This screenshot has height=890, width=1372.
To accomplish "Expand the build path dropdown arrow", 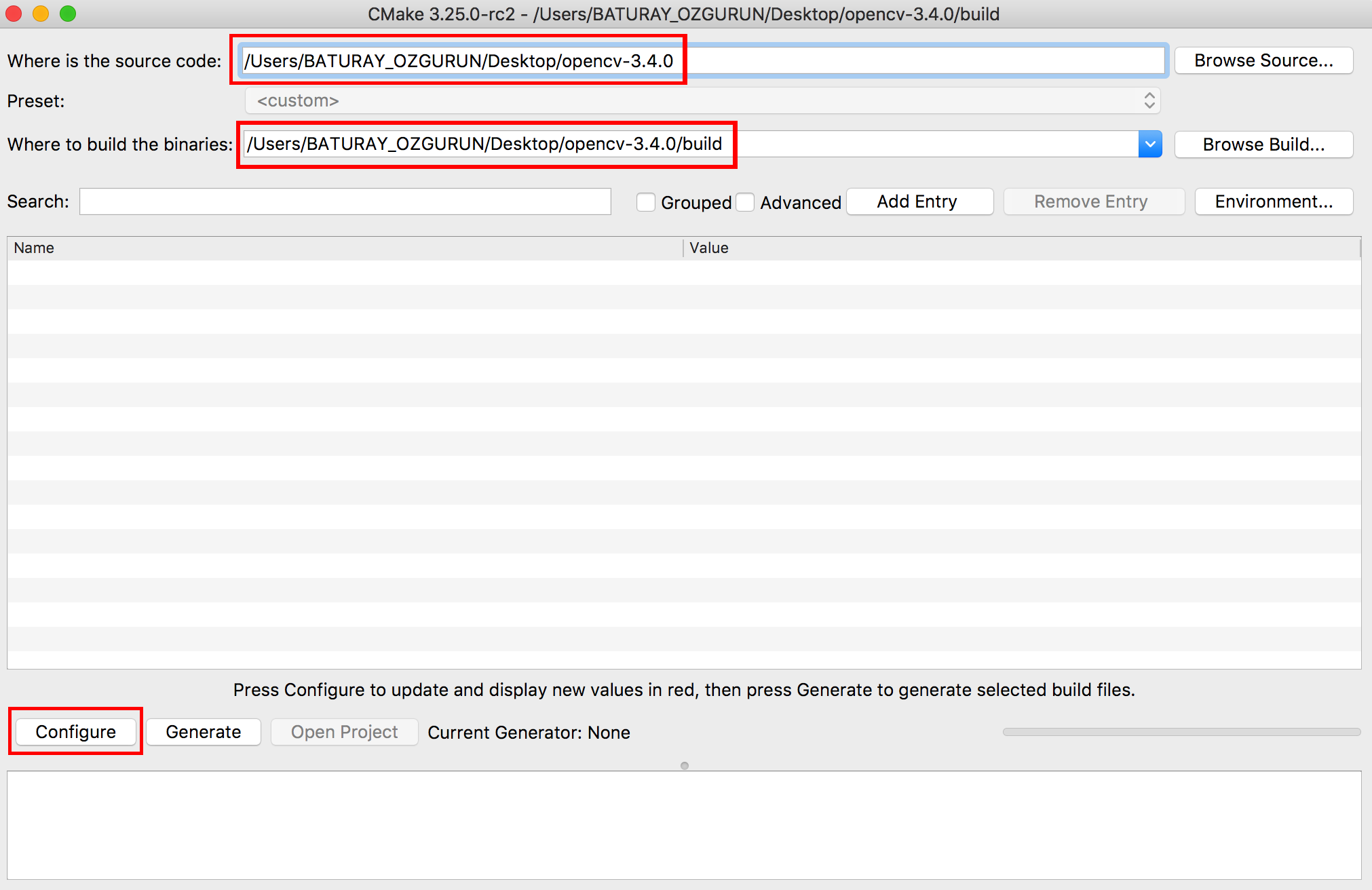I will [1150, 144].
